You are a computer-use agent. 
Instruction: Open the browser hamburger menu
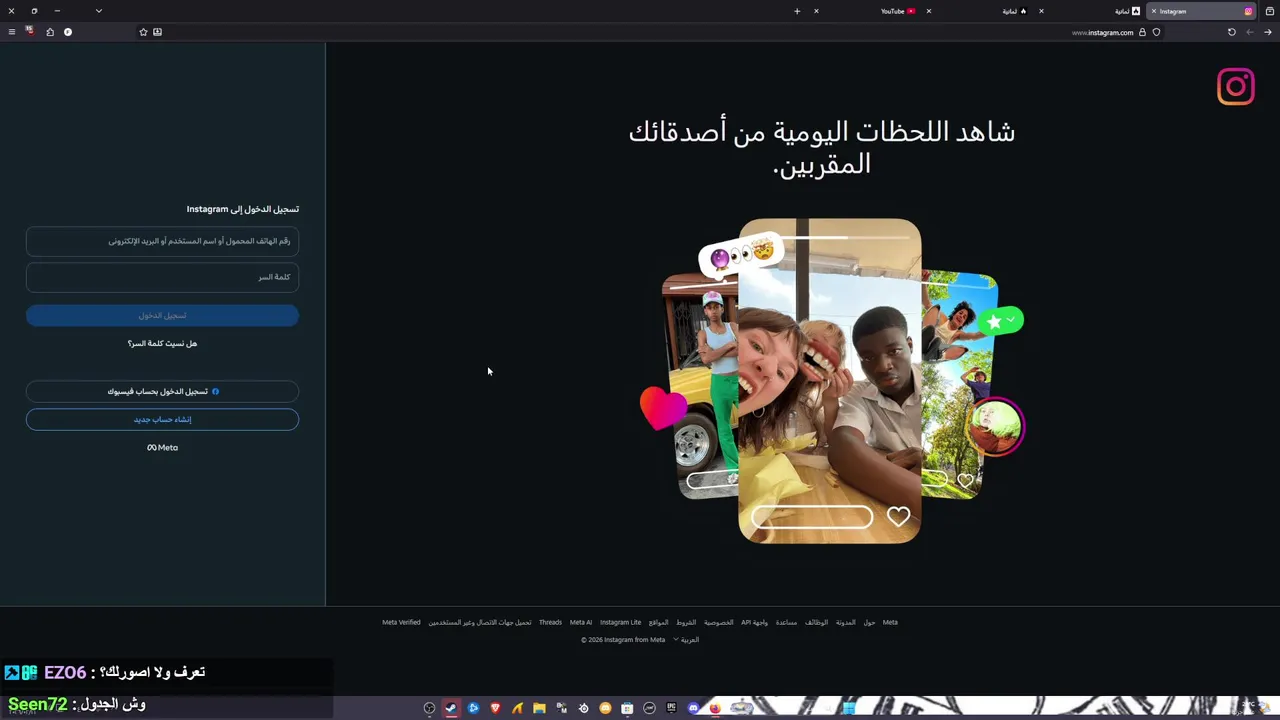[x=11, y=32]
